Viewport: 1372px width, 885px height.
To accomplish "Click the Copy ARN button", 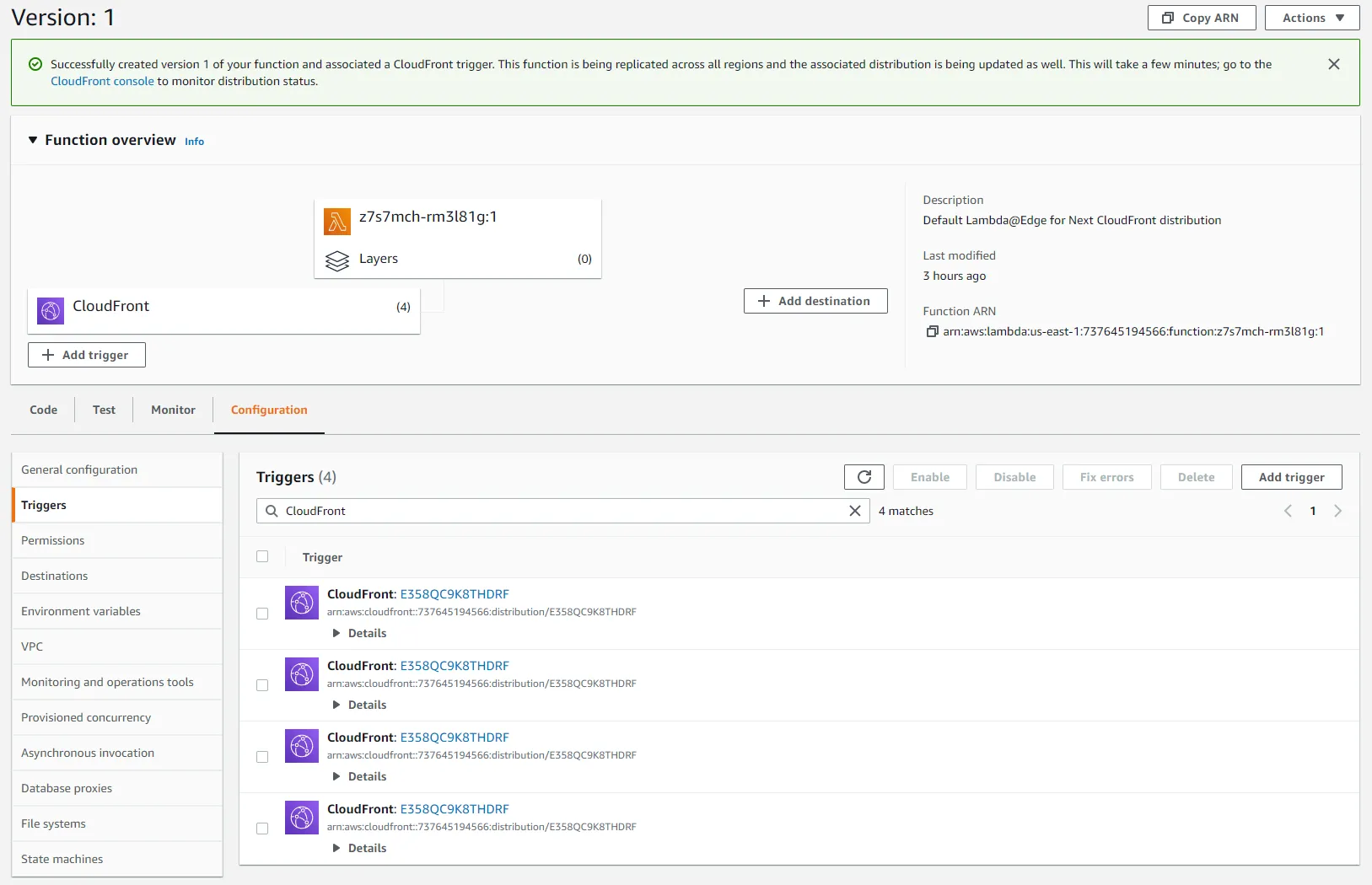I will 1202,18.
